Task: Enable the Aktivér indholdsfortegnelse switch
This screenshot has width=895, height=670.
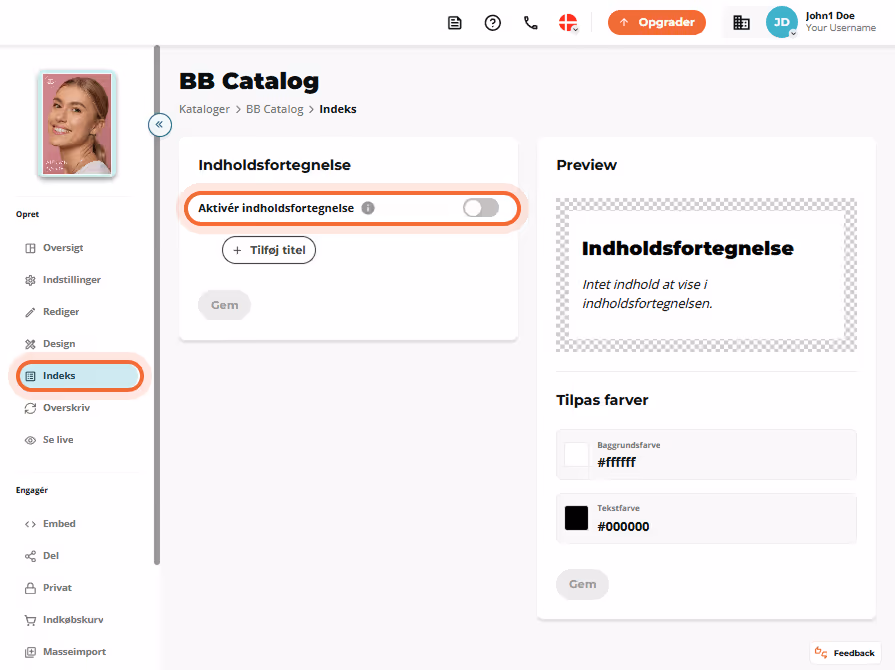Action: click(x=481, y=208)
